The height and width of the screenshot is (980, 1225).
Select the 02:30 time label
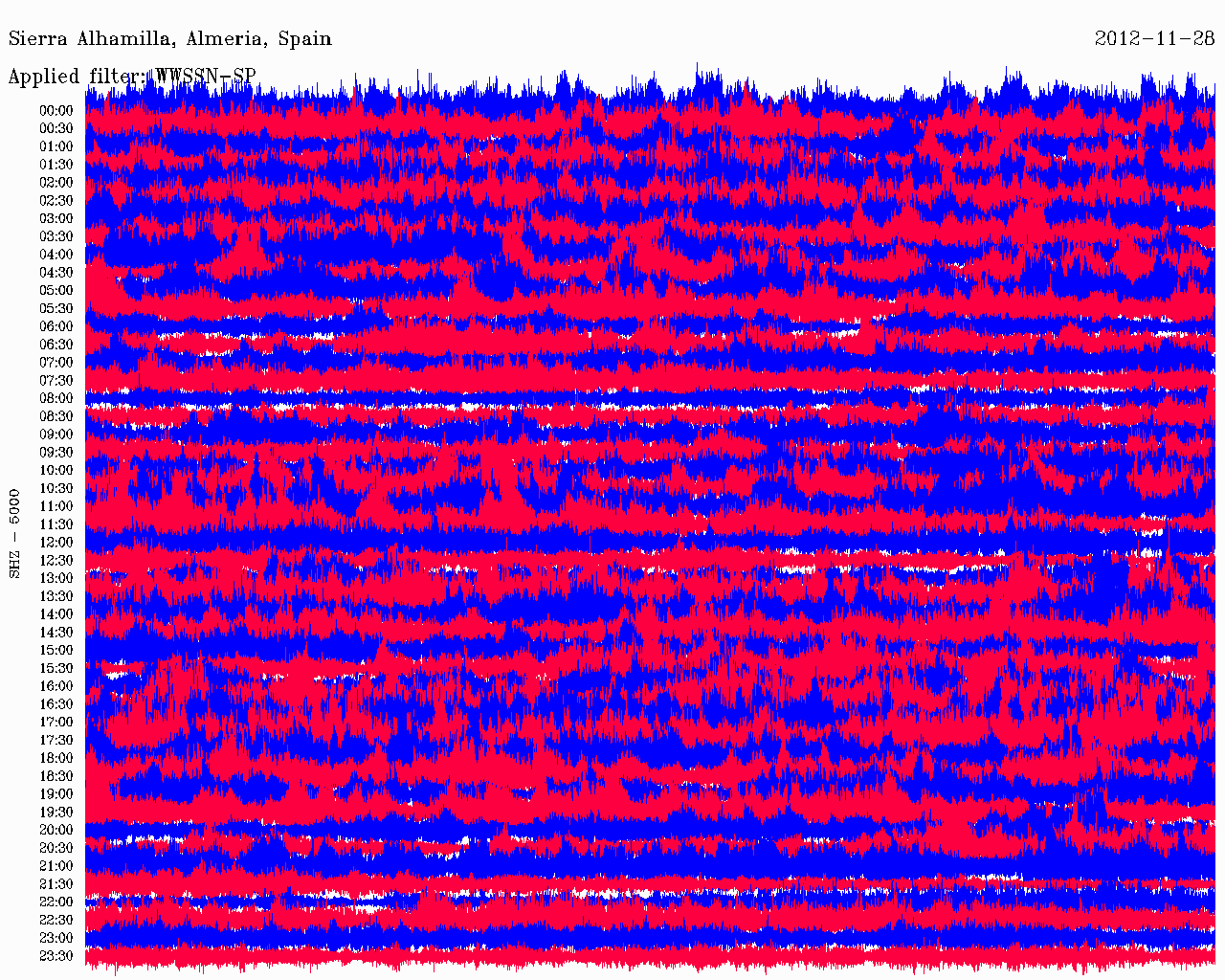[56, 201]
